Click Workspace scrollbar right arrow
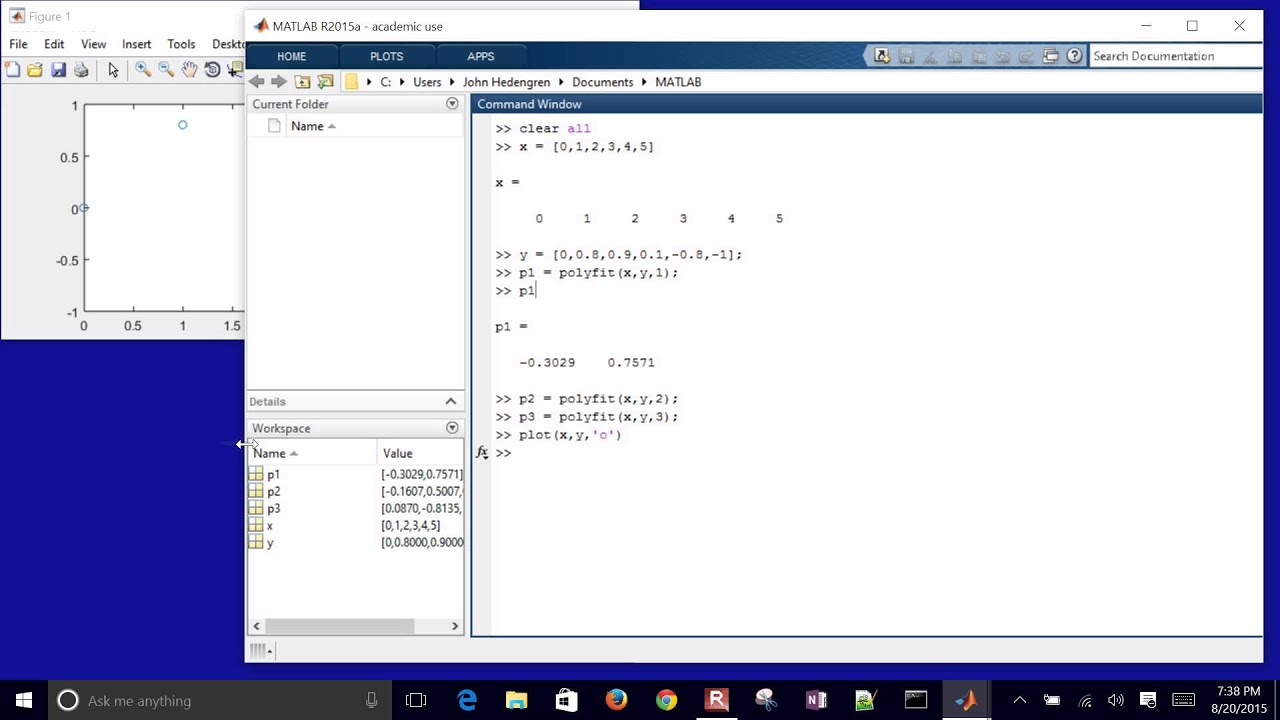This screenshot has width=1280, height=720. [x=455, y=626]
